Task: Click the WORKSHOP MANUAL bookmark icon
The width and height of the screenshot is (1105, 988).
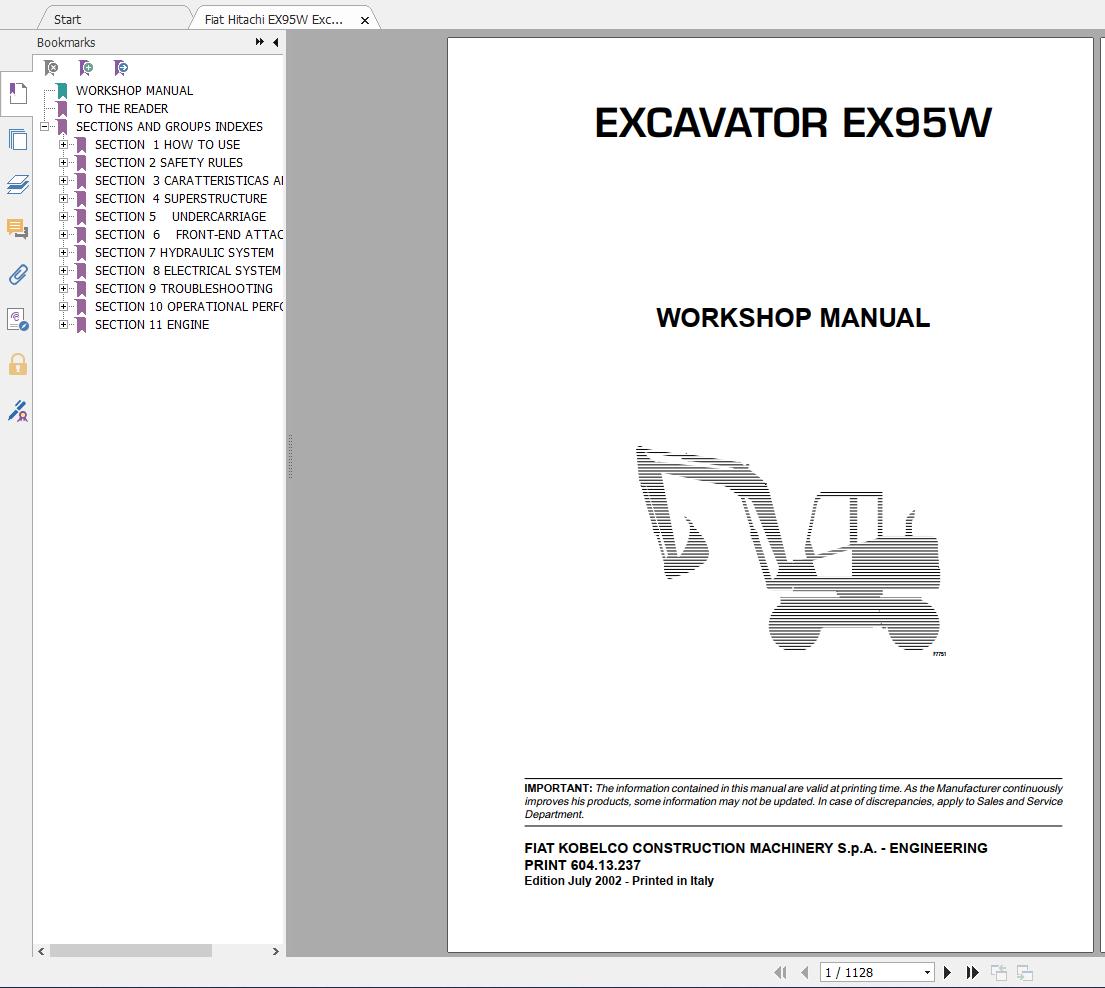Action: point(62,90)
